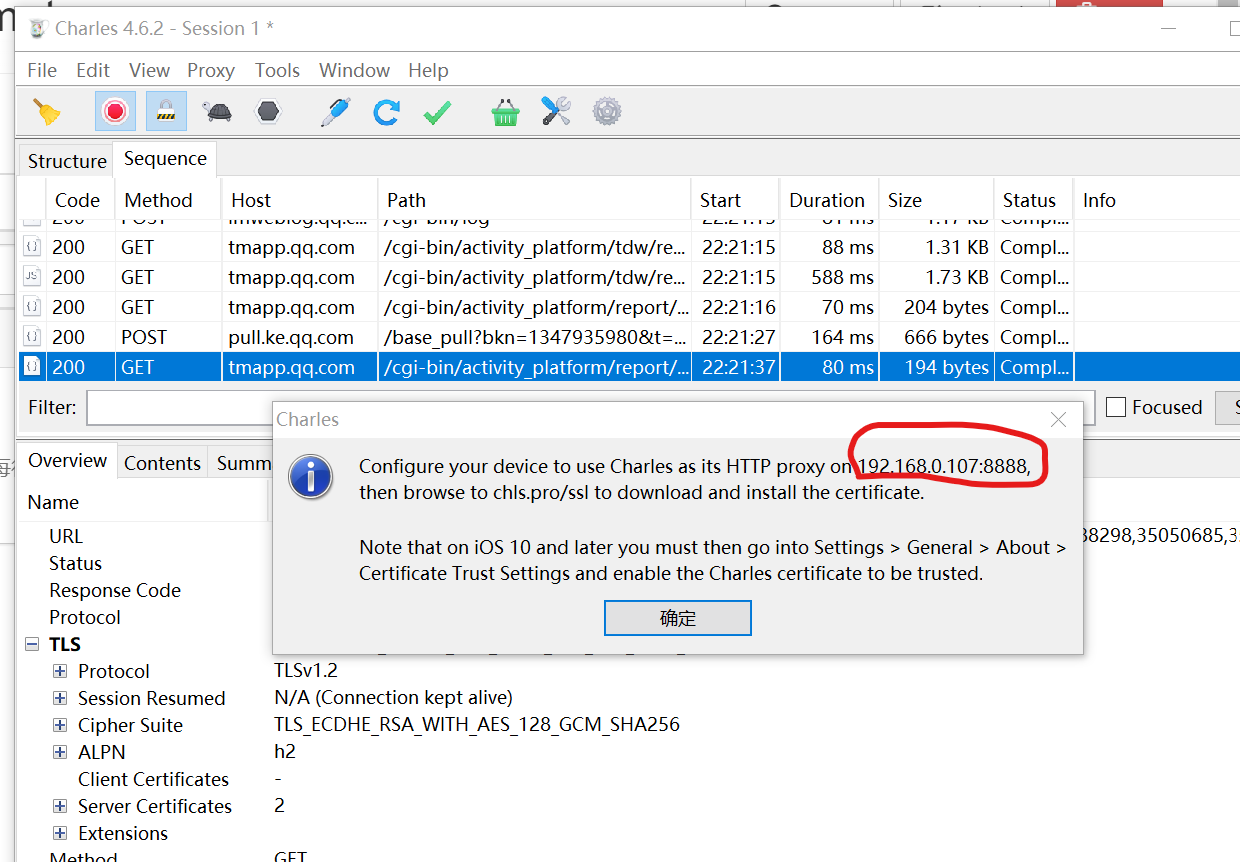The width and height of the screenshot is (1240, 862).
Task: Switch to the Sequence tab
Action: (x=165, y=159)
